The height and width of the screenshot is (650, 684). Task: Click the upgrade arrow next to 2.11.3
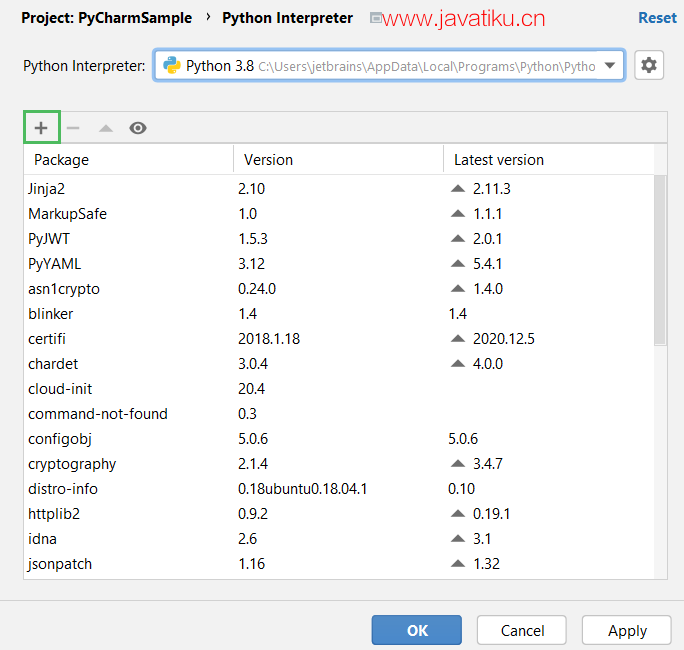[x=458, y=188]
